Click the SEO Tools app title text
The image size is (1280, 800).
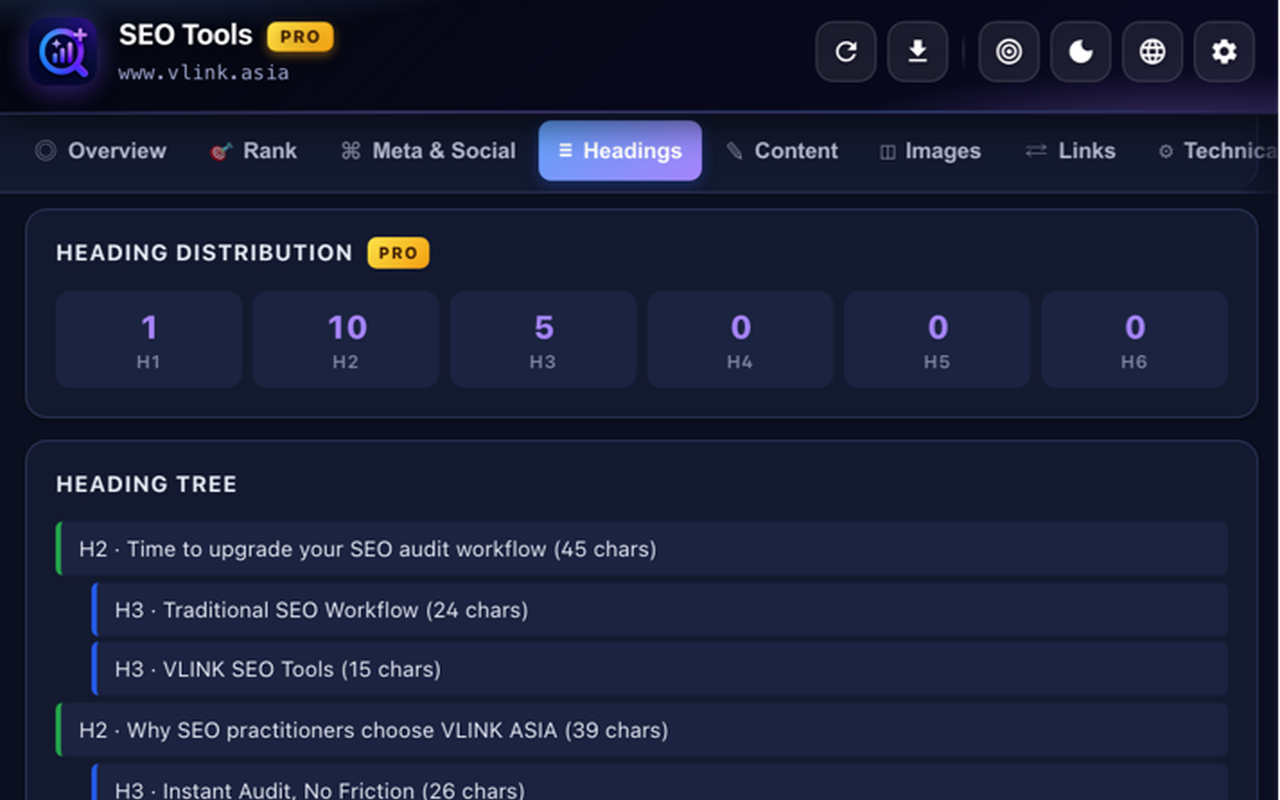(186, 35)
